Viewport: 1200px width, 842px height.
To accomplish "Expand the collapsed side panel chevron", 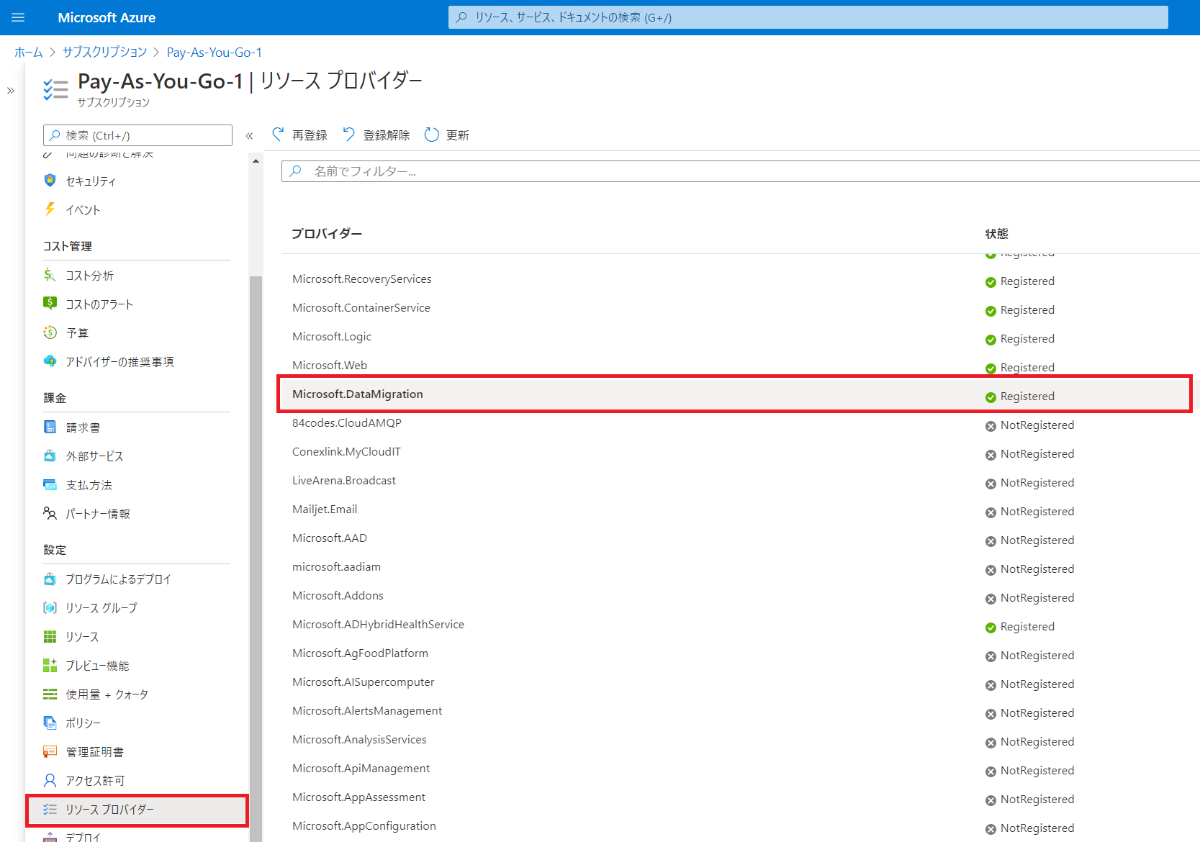I will pyautogui.click(x=11, y=91).
